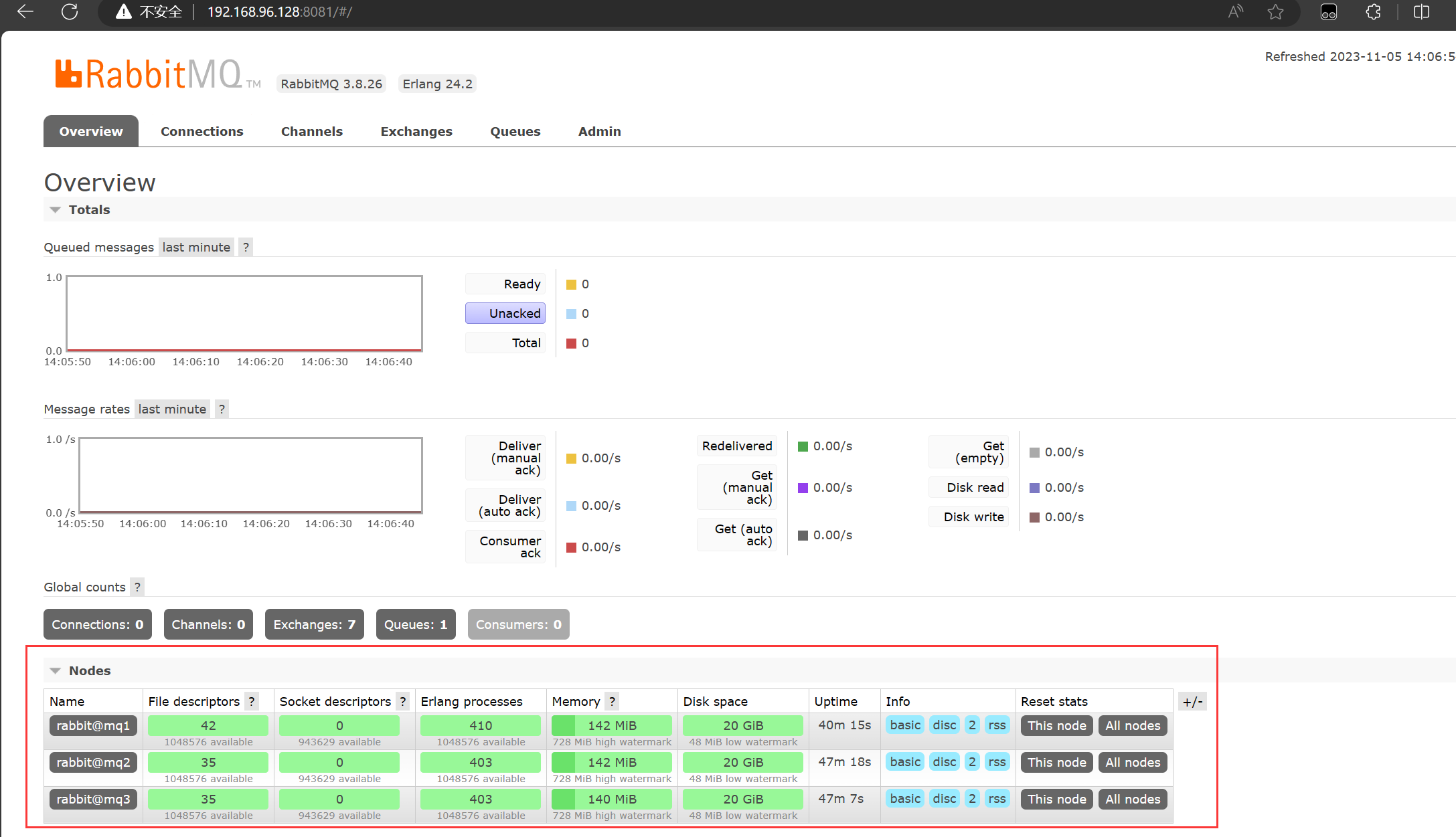
Task: Toggle Redelivered rate series
Action: (737, 446)
